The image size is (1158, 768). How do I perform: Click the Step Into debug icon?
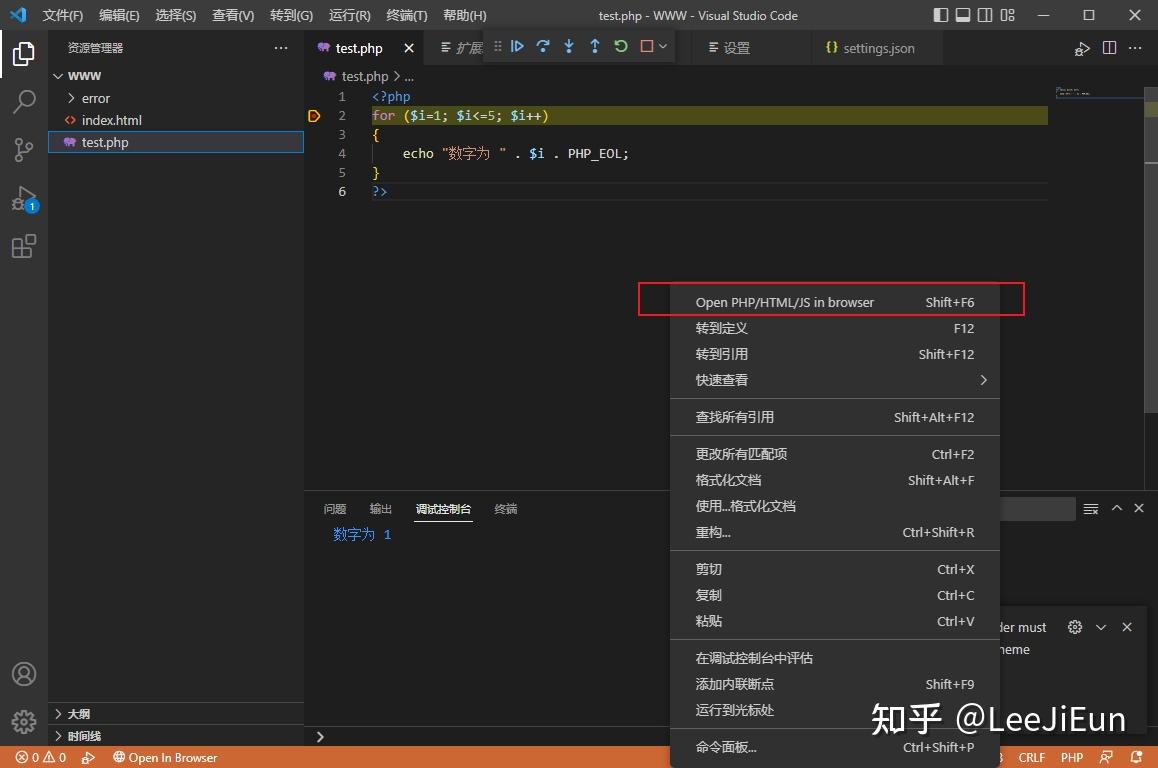tap(569, 46)
